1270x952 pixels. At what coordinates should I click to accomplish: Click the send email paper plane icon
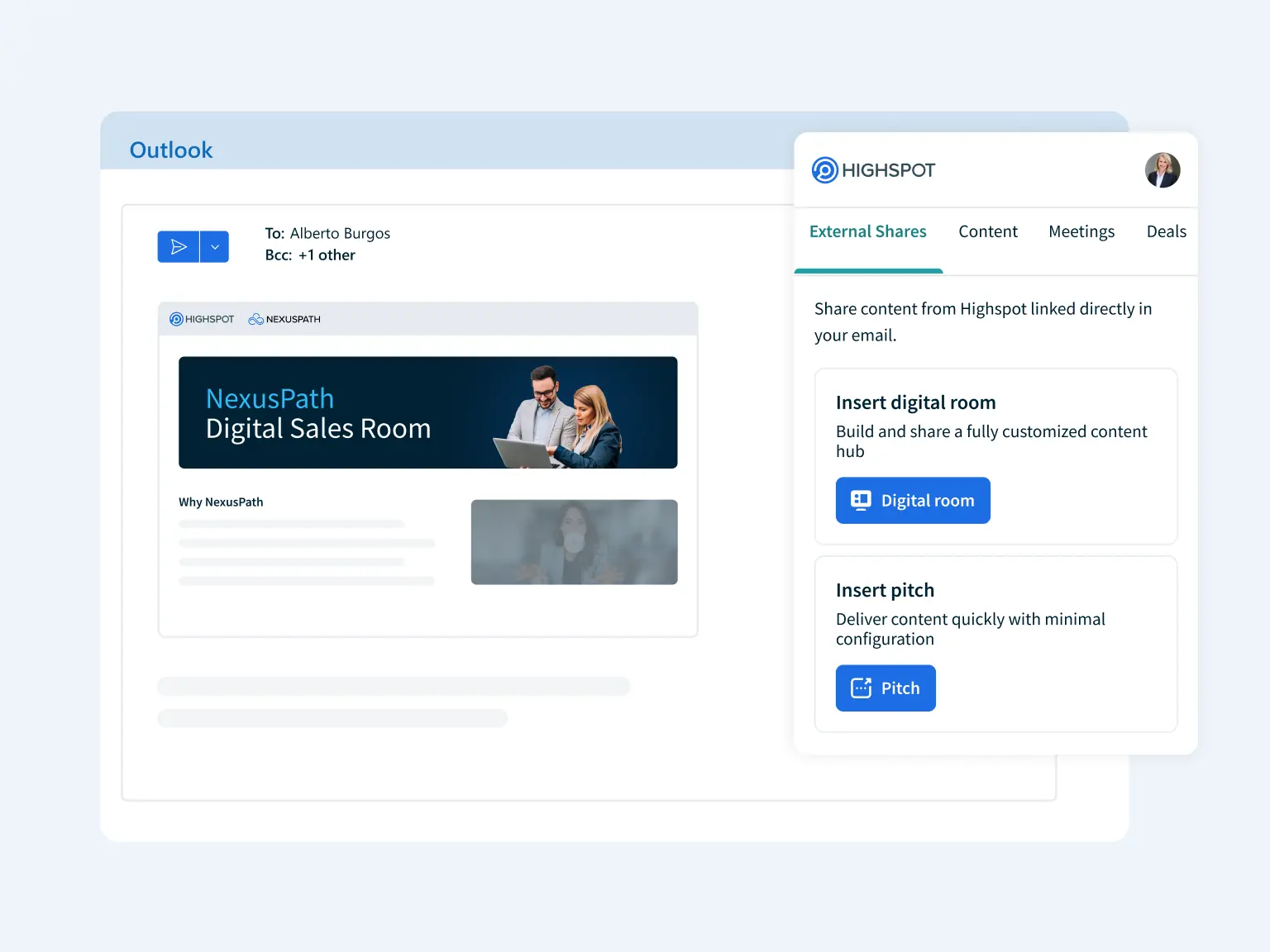click(x=178, y=247)
